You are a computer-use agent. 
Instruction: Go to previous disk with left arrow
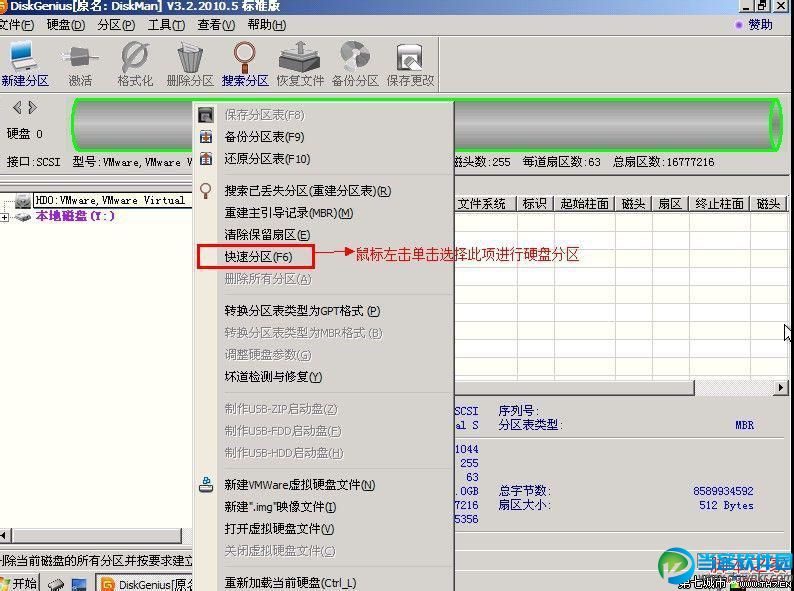[x=17, y=107]
